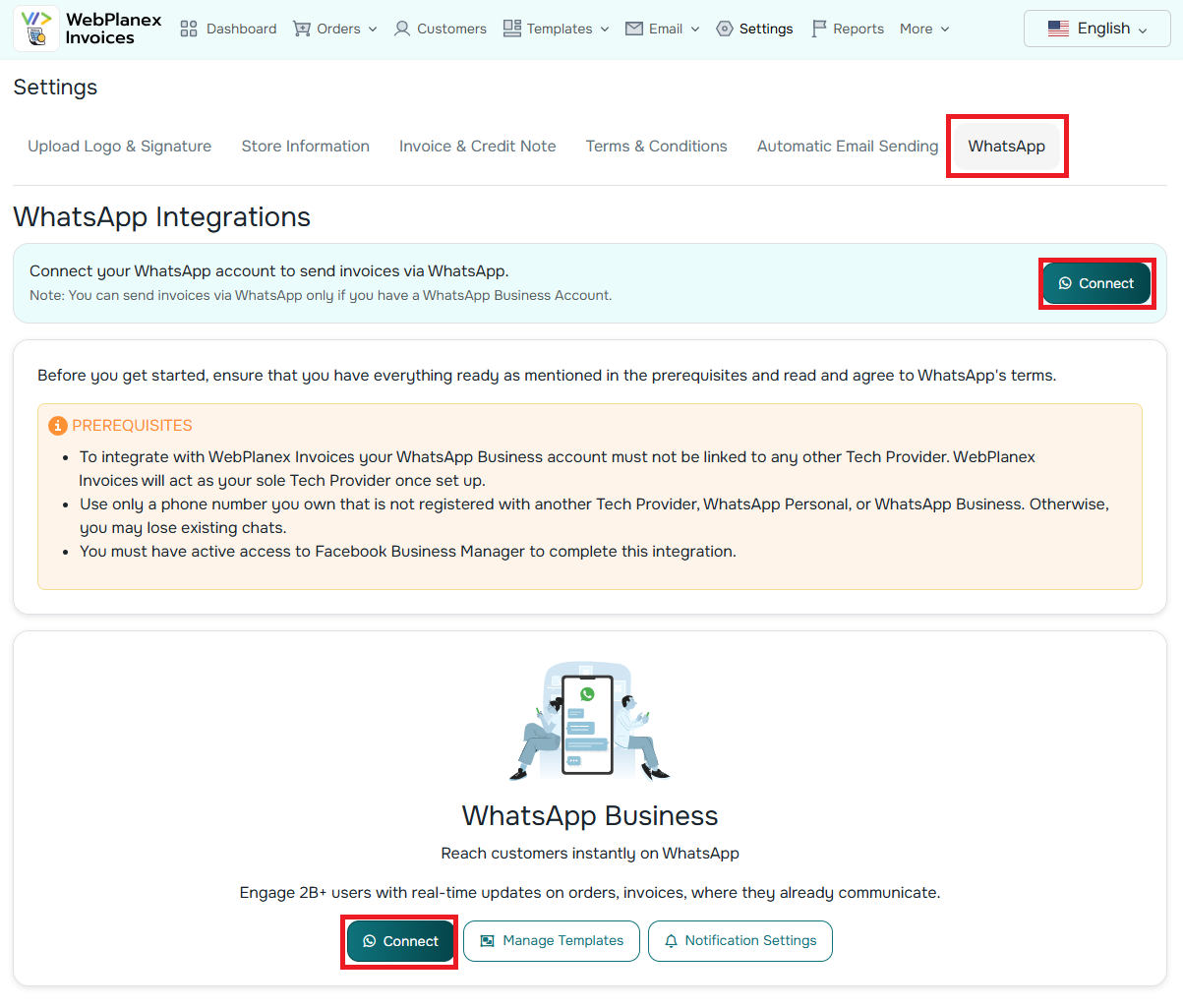Click the Reports flag icon
Screen dimensions: 1183x1008
pos(819,29)
